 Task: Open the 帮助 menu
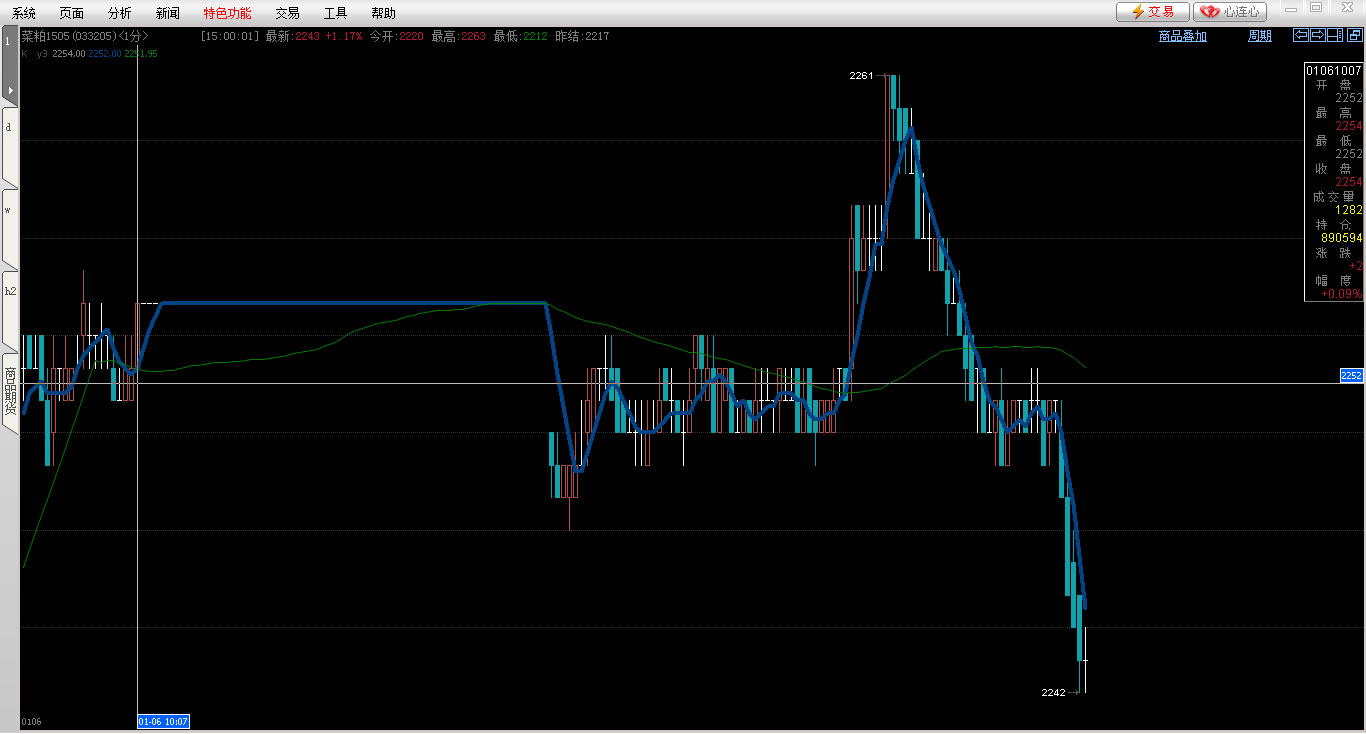point(383,13)
